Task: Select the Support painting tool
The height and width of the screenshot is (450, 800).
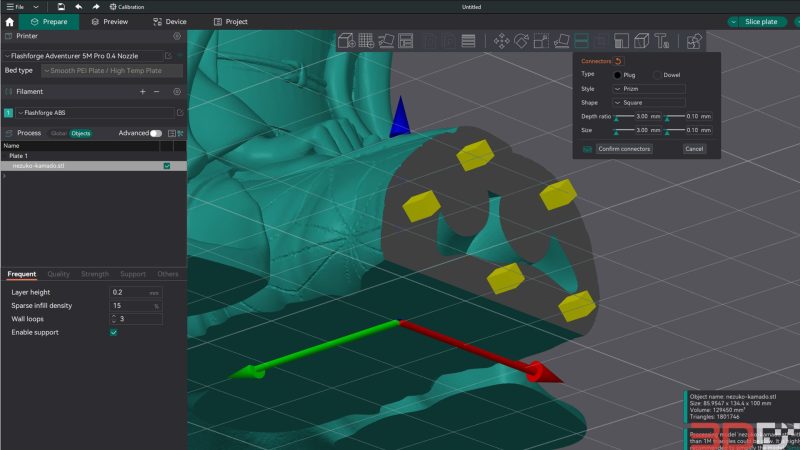Action: click(621, 41)
